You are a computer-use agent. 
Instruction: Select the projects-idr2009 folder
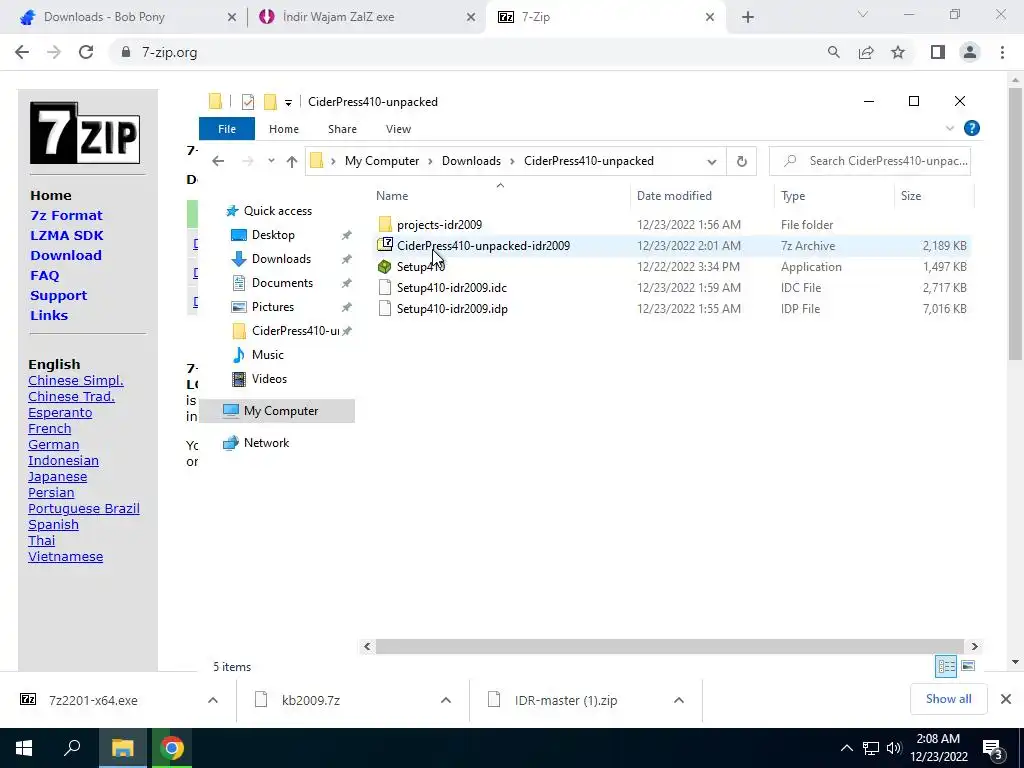point(439,225)
